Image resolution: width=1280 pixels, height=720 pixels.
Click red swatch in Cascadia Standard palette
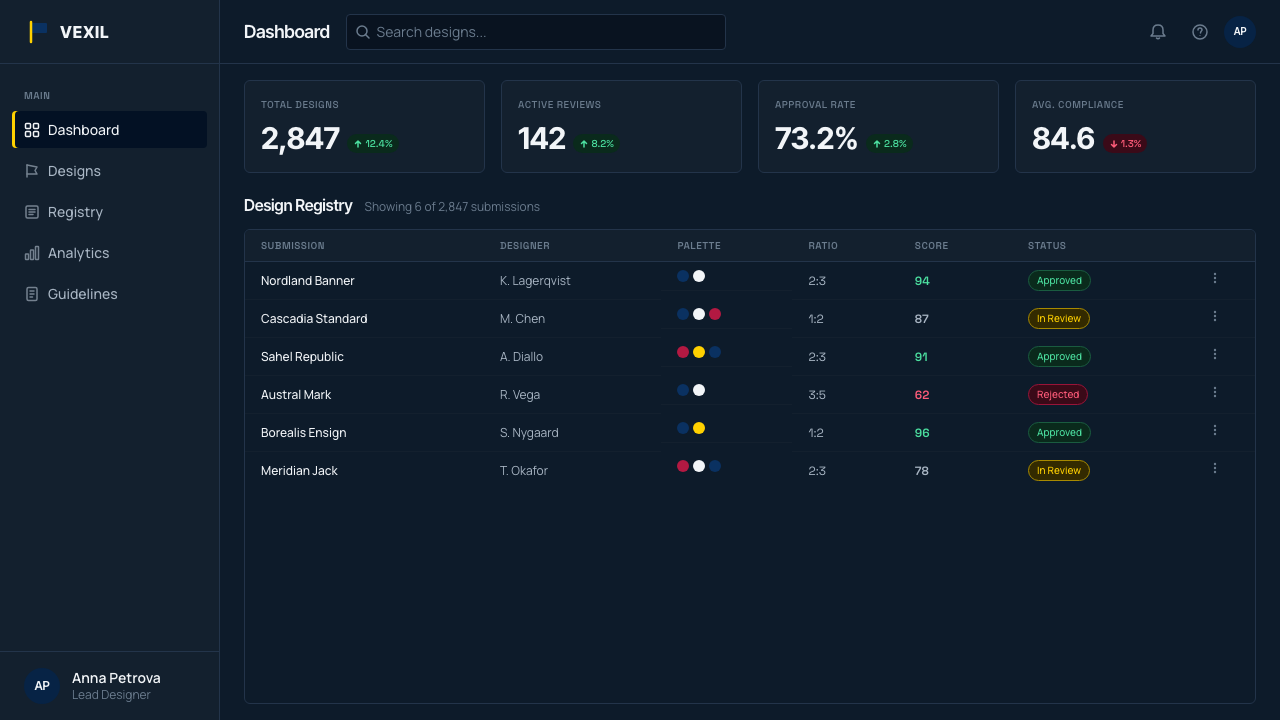pos(715,314)
